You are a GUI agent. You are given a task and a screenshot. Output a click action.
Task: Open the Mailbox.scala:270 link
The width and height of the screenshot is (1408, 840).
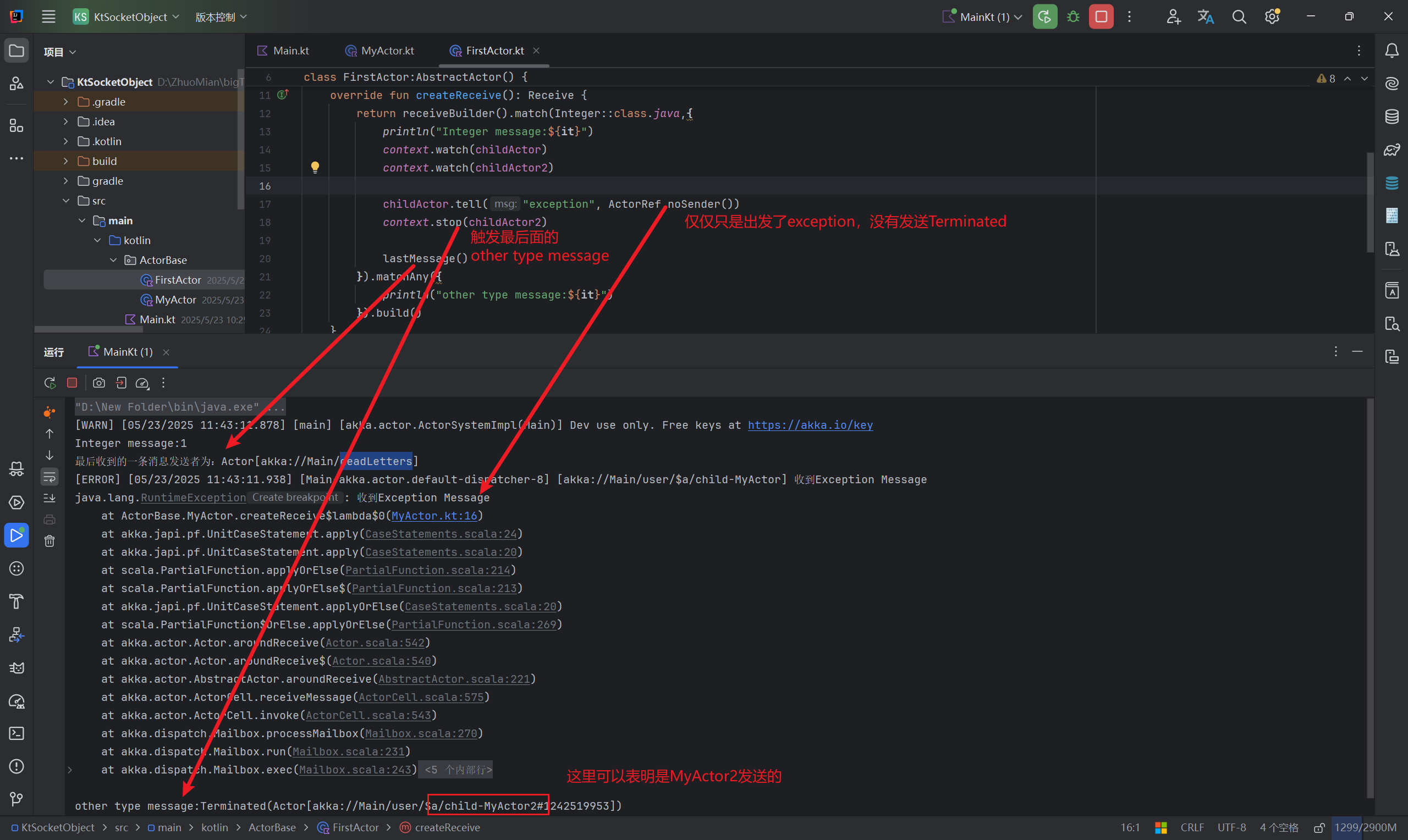point(421,733)
